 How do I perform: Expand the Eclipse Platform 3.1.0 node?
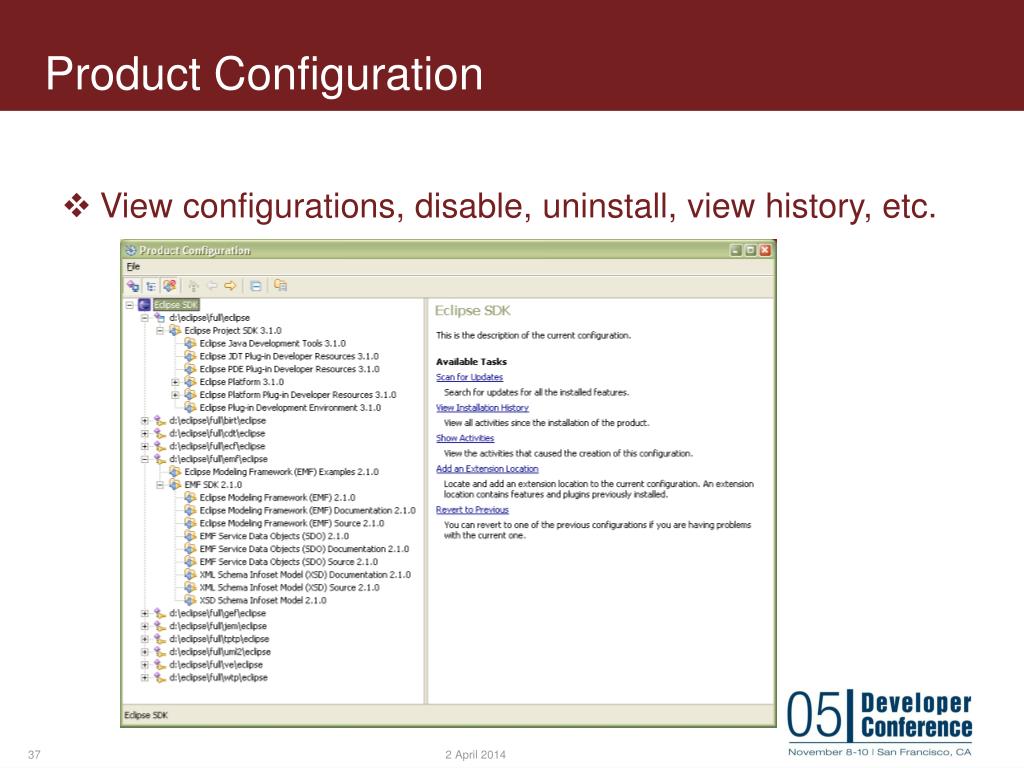(x=175, y=382)
